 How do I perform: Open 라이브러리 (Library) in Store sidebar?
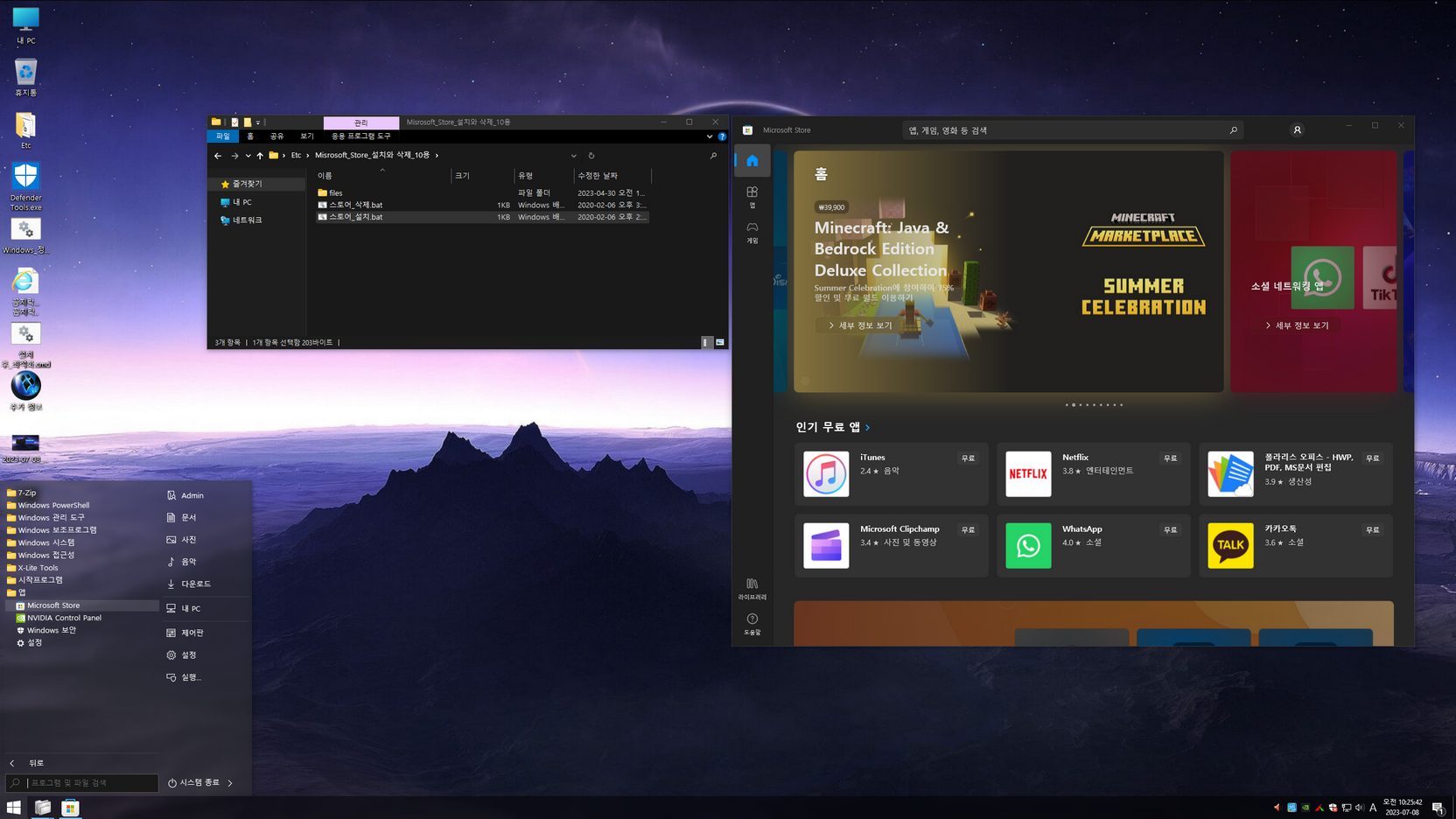click(x=752, y=588)
